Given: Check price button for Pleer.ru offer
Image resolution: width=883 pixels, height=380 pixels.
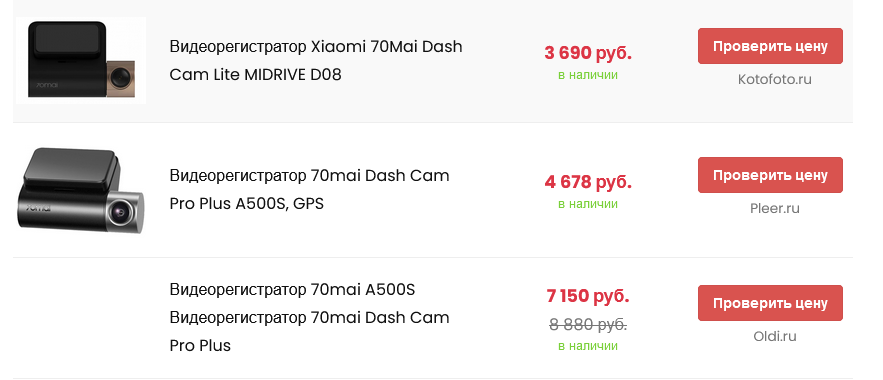Looking at the screenshot, I should 770,175.
